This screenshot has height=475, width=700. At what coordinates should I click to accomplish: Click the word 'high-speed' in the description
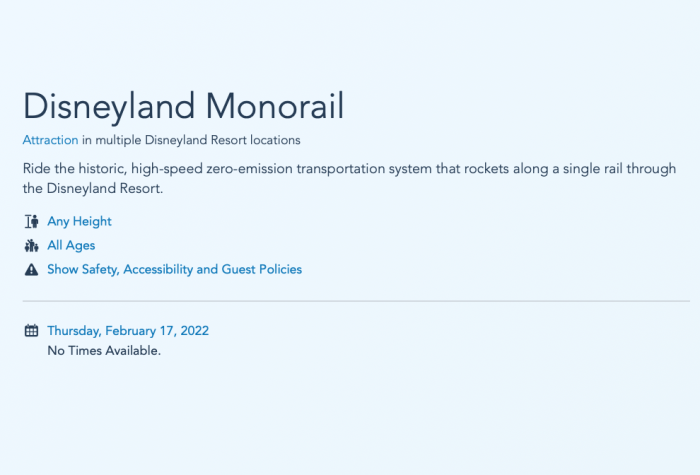click(x=167, y=170)
